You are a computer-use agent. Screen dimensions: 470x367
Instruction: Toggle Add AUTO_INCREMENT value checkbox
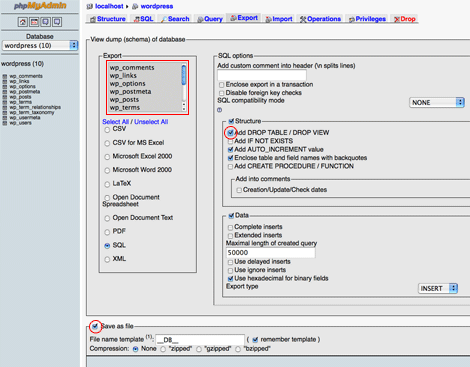(230, 150)
